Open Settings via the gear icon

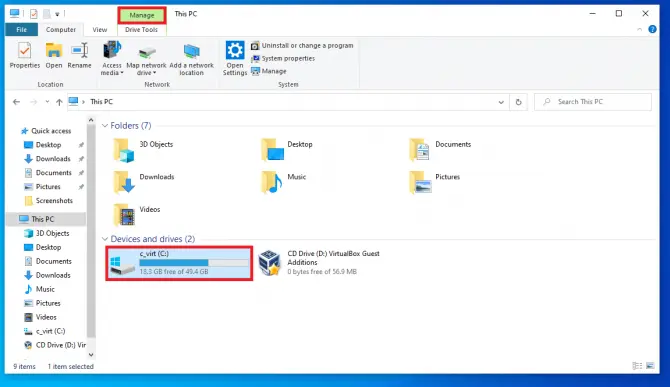pos(235,59)
